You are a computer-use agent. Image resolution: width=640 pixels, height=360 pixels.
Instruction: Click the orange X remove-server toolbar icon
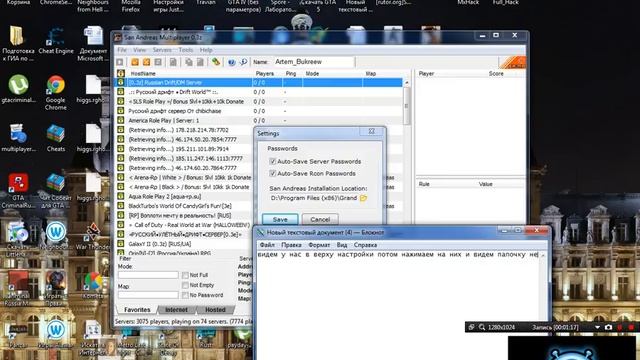coord(146,62)
